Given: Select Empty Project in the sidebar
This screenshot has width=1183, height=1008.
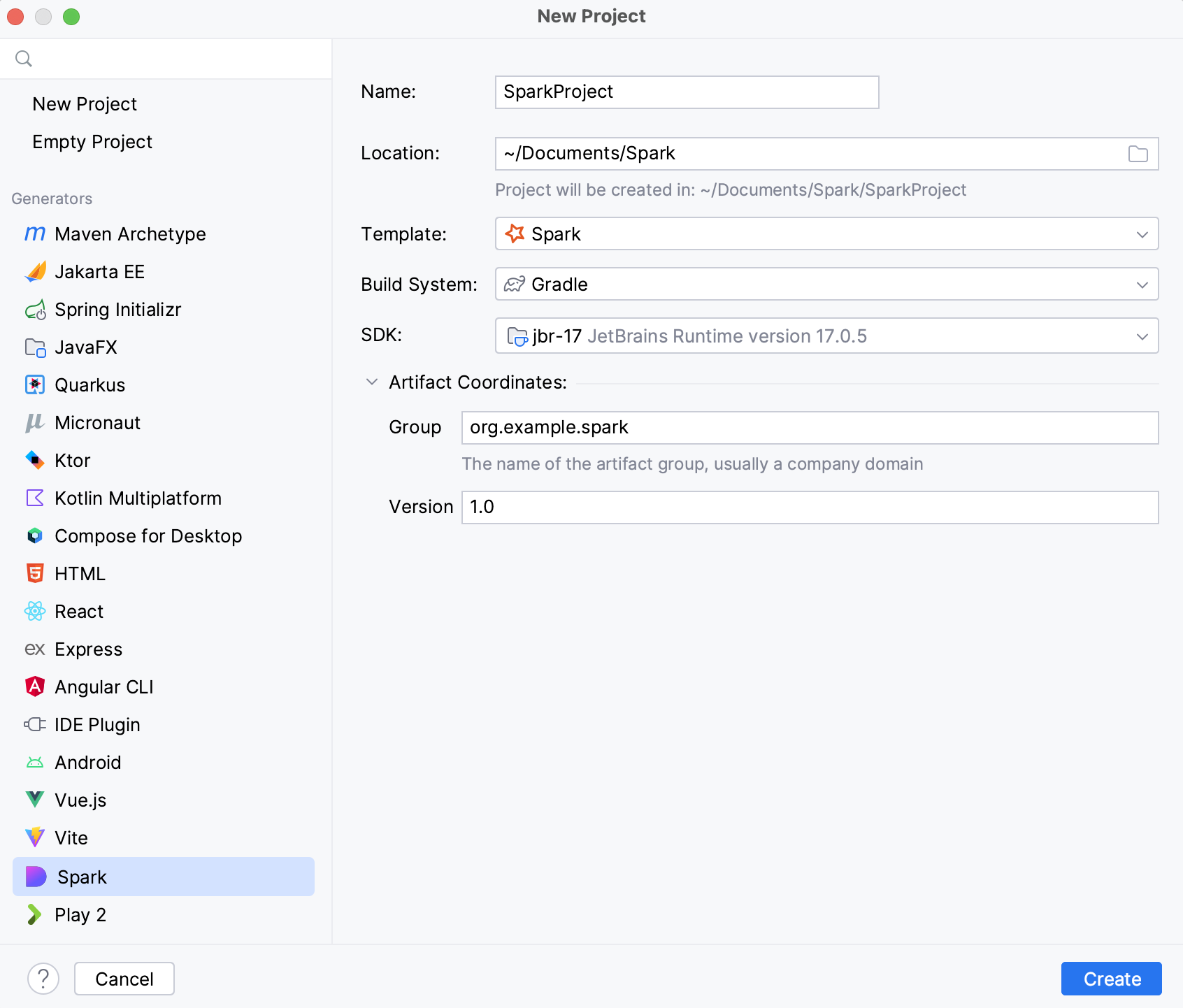Looking at the screenshot, I should (92, 142).
